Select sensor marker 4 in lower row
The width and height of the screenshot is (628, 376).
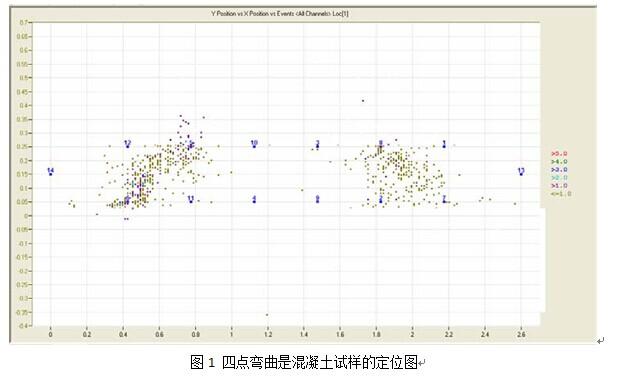point(254,199)
